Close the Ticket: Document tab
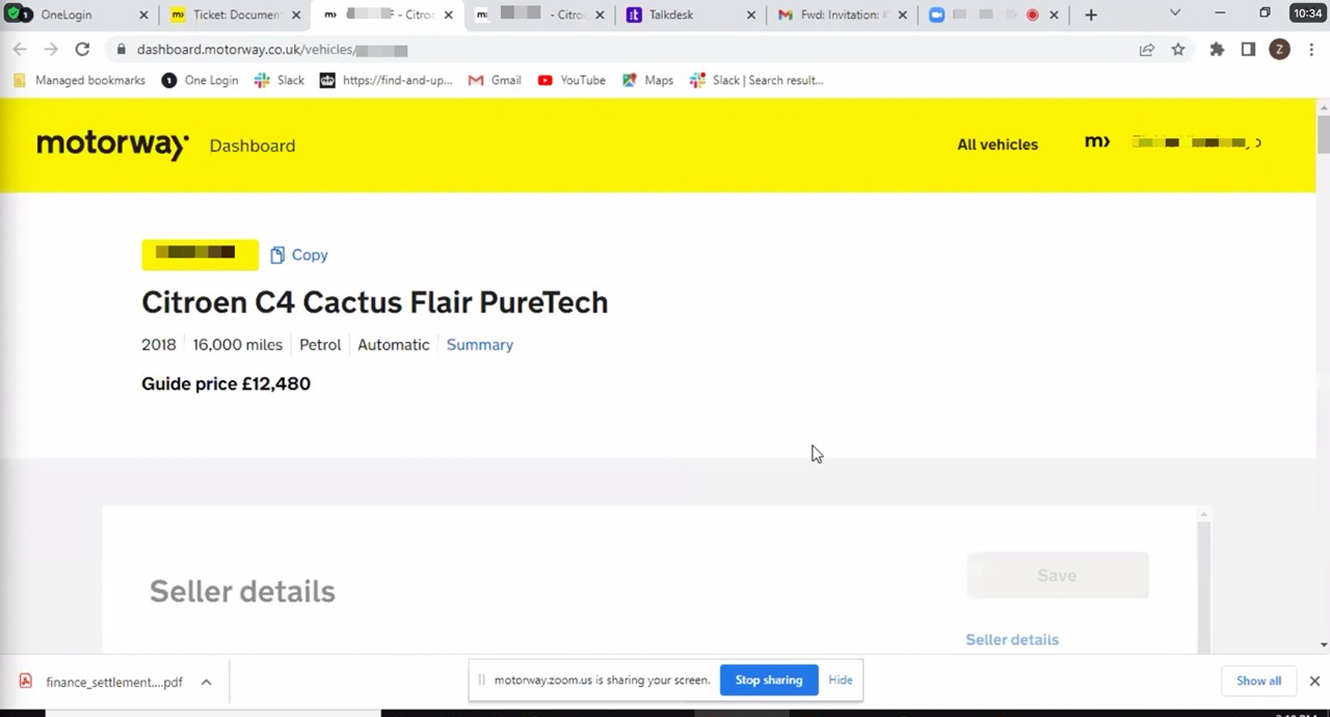The height and width of the screenshot is (717, 1330). 296,15
